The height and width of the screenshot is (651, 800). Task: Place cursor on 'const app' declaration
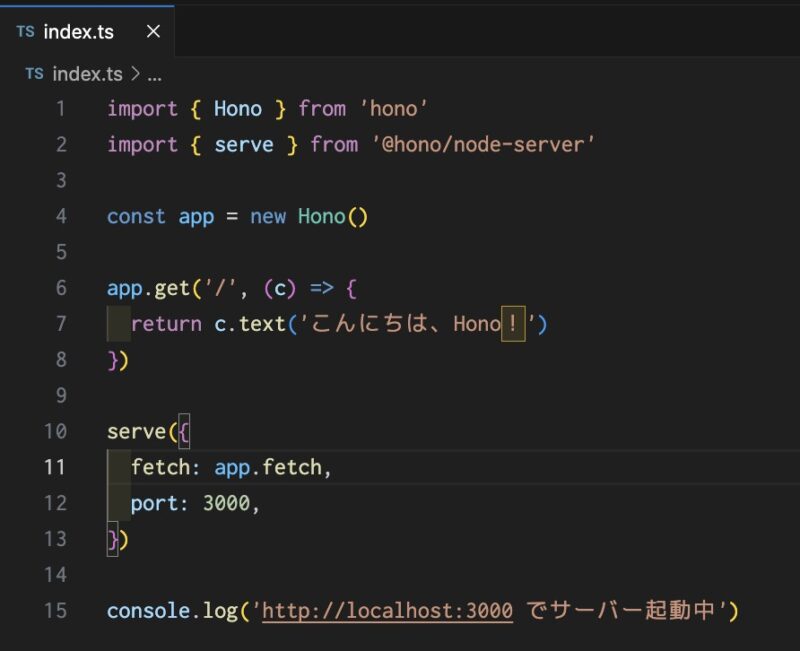[160, 216]
